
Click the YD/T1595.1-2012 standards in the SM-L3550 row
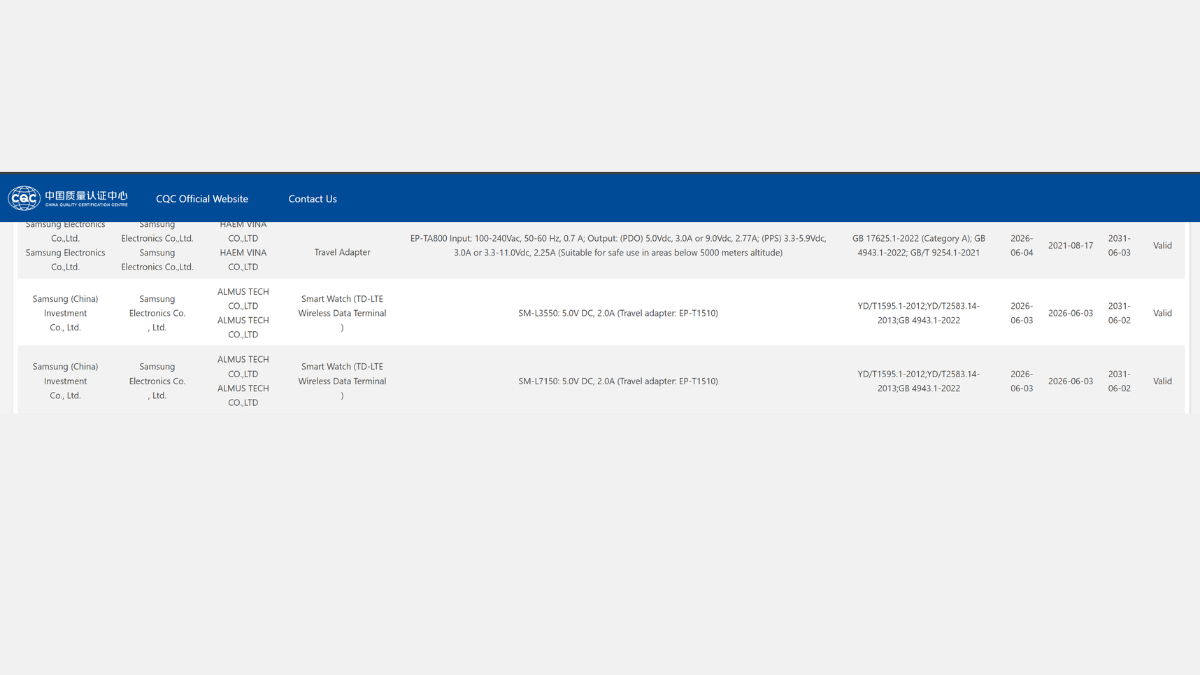(x=919, y=313)
